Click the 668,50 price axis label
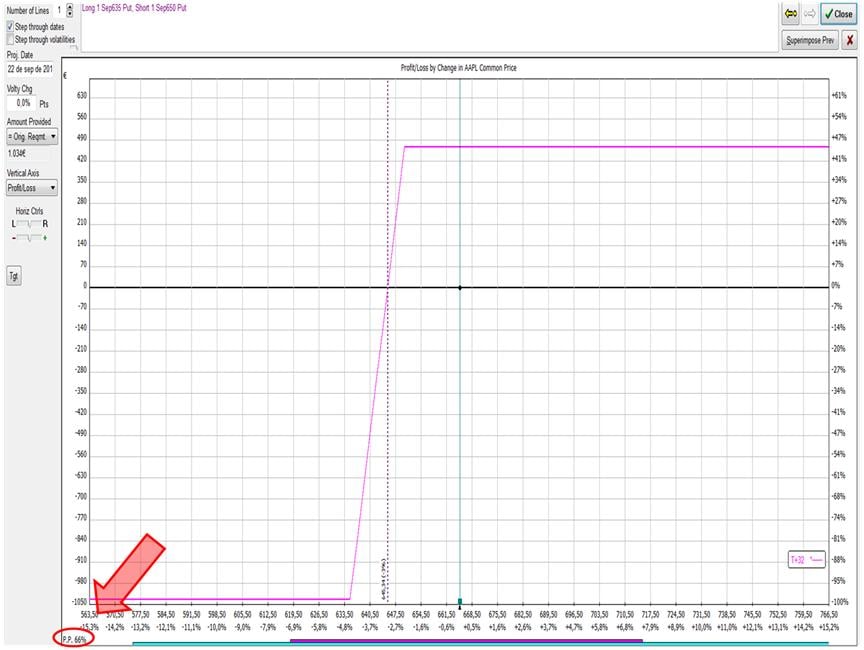864x650 pixels. [x=472, y=614]
